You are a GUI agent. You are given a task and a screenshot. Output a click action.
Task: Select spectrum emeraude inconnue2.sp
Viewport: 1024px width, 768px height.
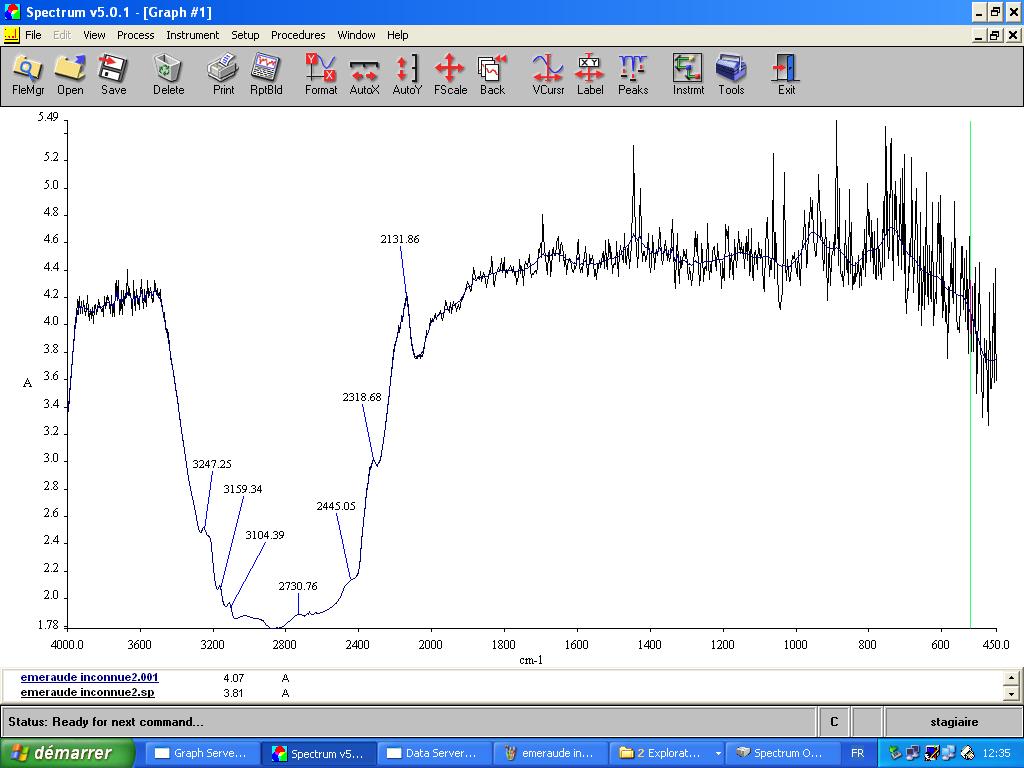click(87, 692)
